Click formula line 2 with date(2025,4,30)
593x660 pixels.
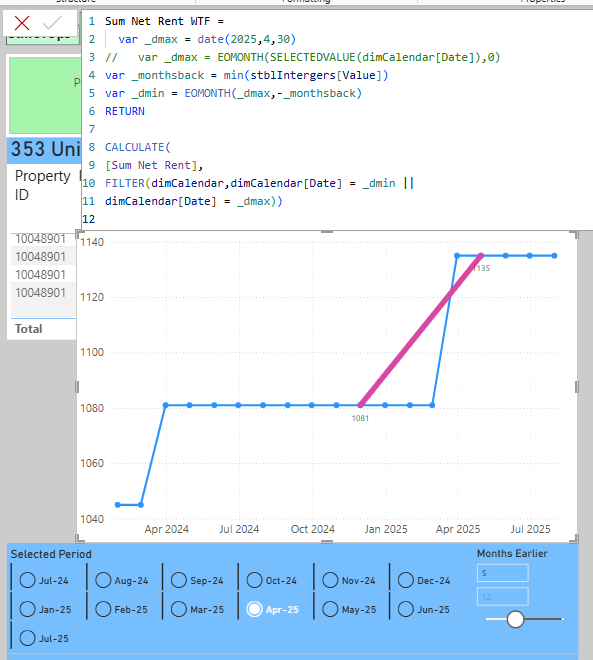207,39
